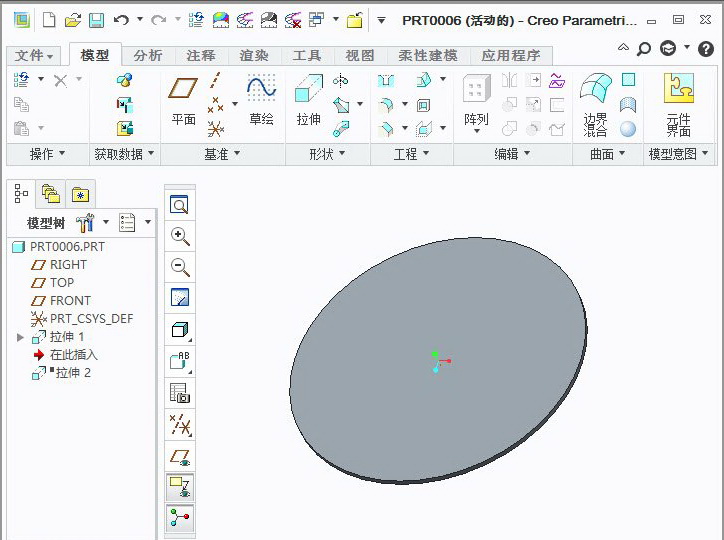Viewport: 724px width, 540px height.
Task: Click the zoom in magnifier icon
Action: point(180,237)
